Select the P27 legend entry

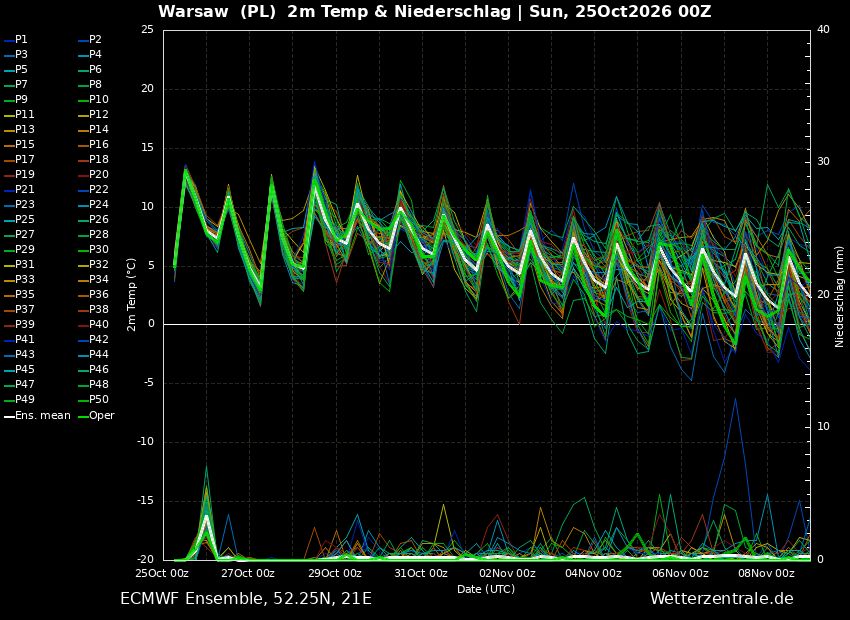pyautogui.click(x=20, y=235)
